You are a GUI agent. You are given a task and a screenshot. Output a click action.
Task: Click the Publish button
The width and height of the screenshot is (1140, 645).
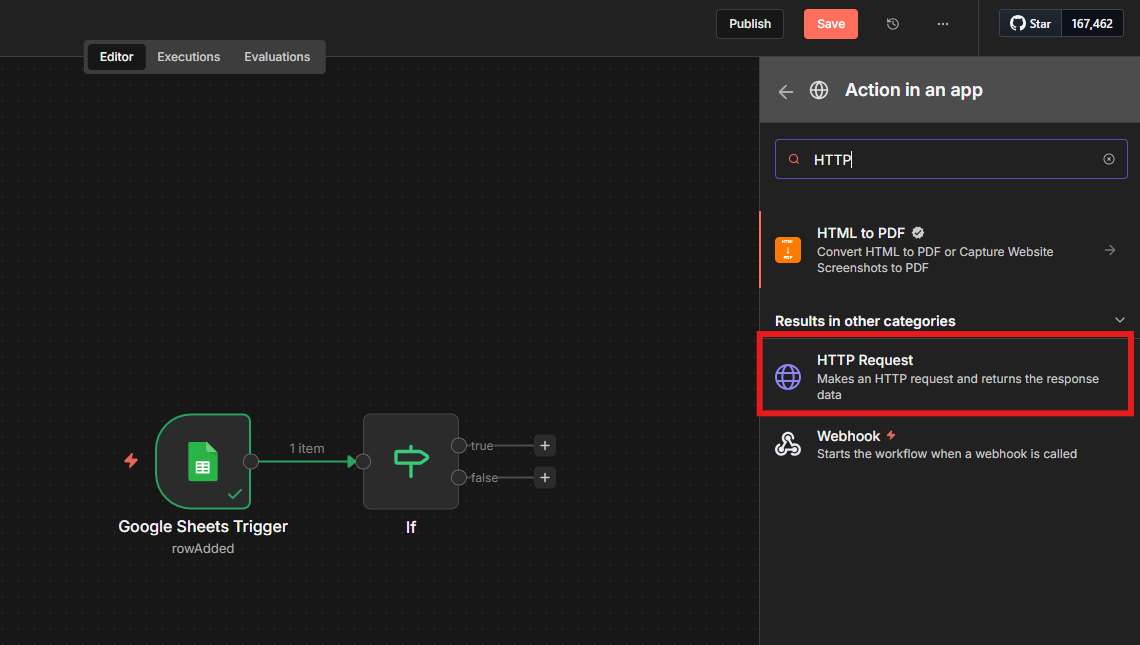coord(749,24)
